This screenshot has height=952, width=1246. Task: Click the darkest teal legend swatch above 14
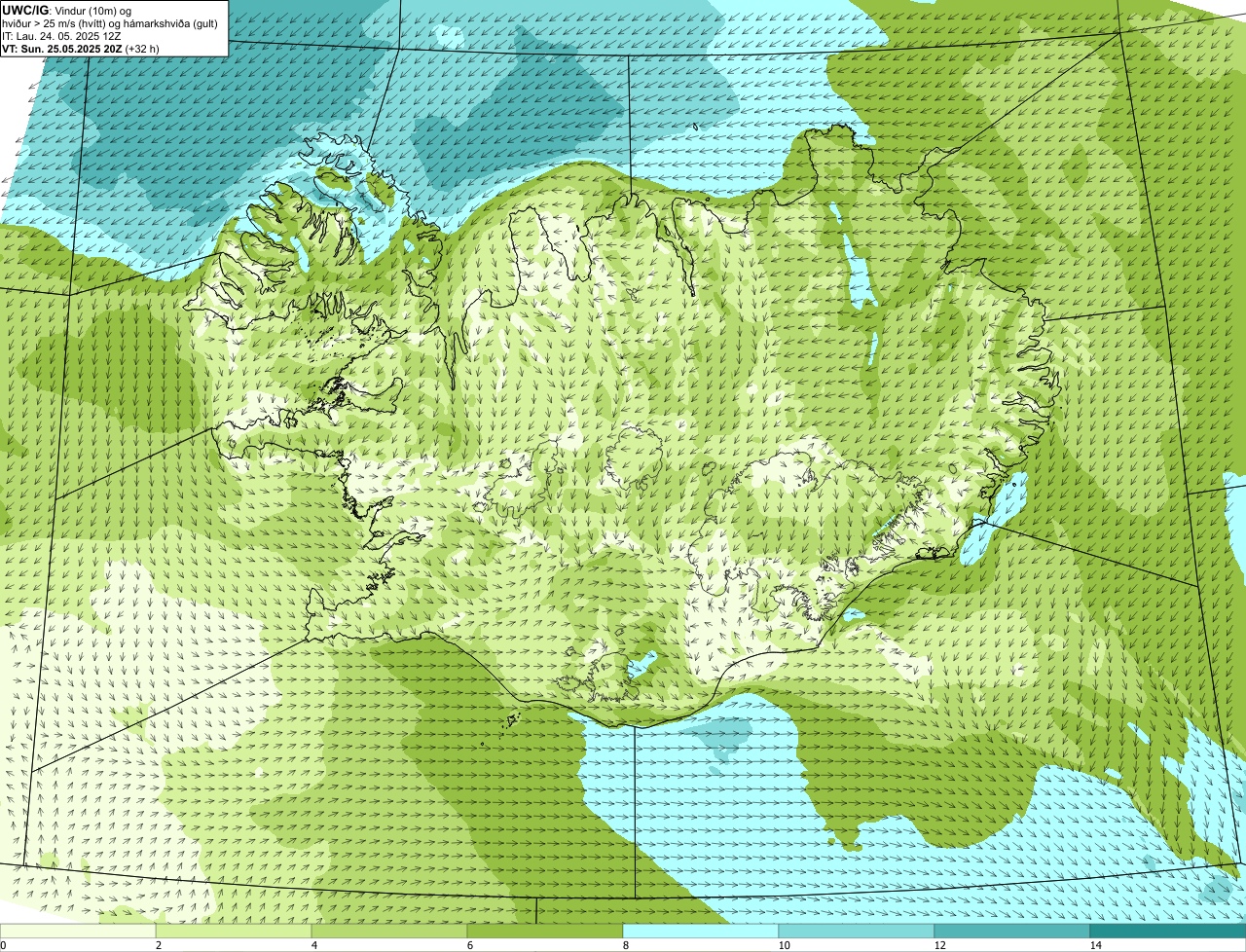pos(1168,931)
